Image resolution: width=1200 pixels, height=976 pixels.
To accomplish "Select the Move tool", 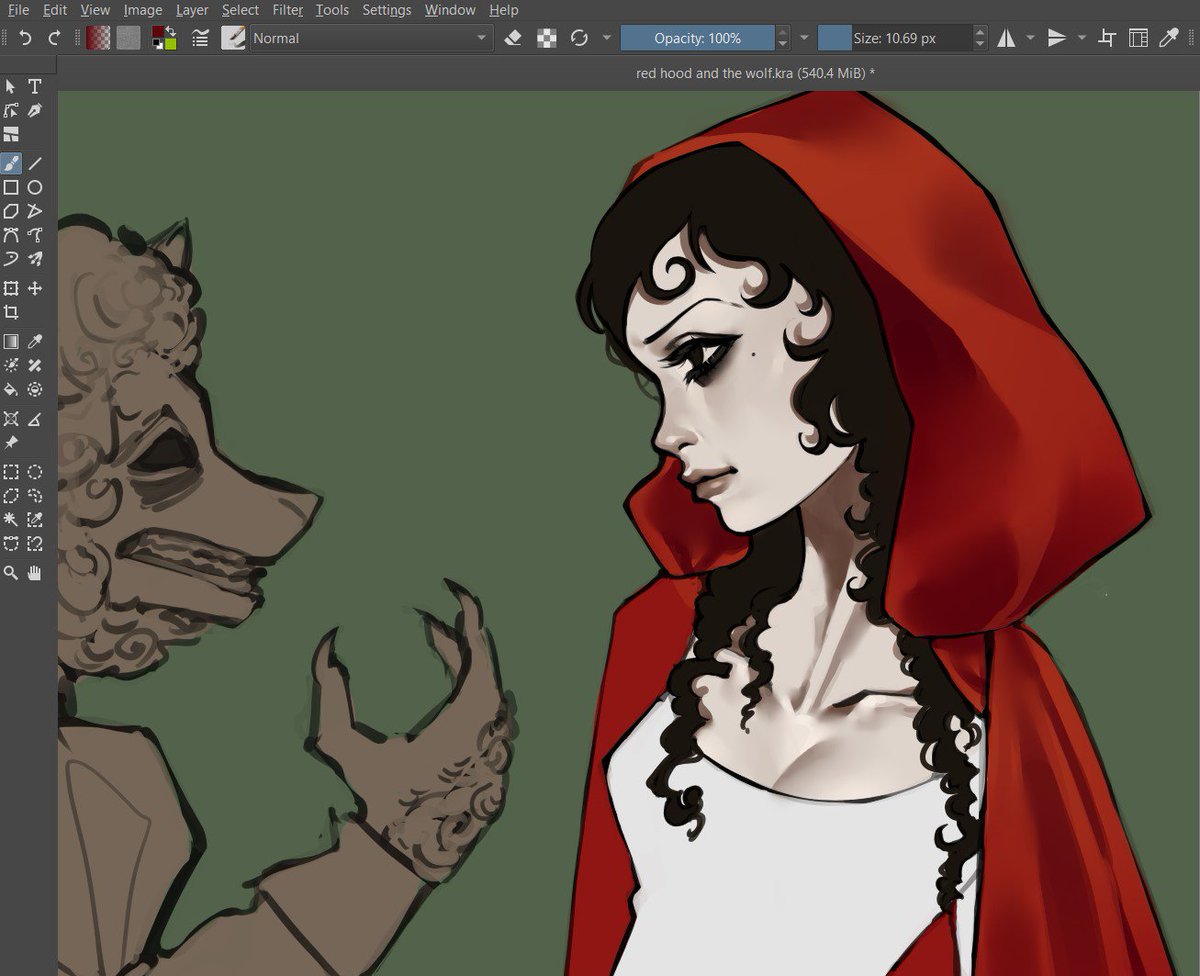I will [35, 288].
